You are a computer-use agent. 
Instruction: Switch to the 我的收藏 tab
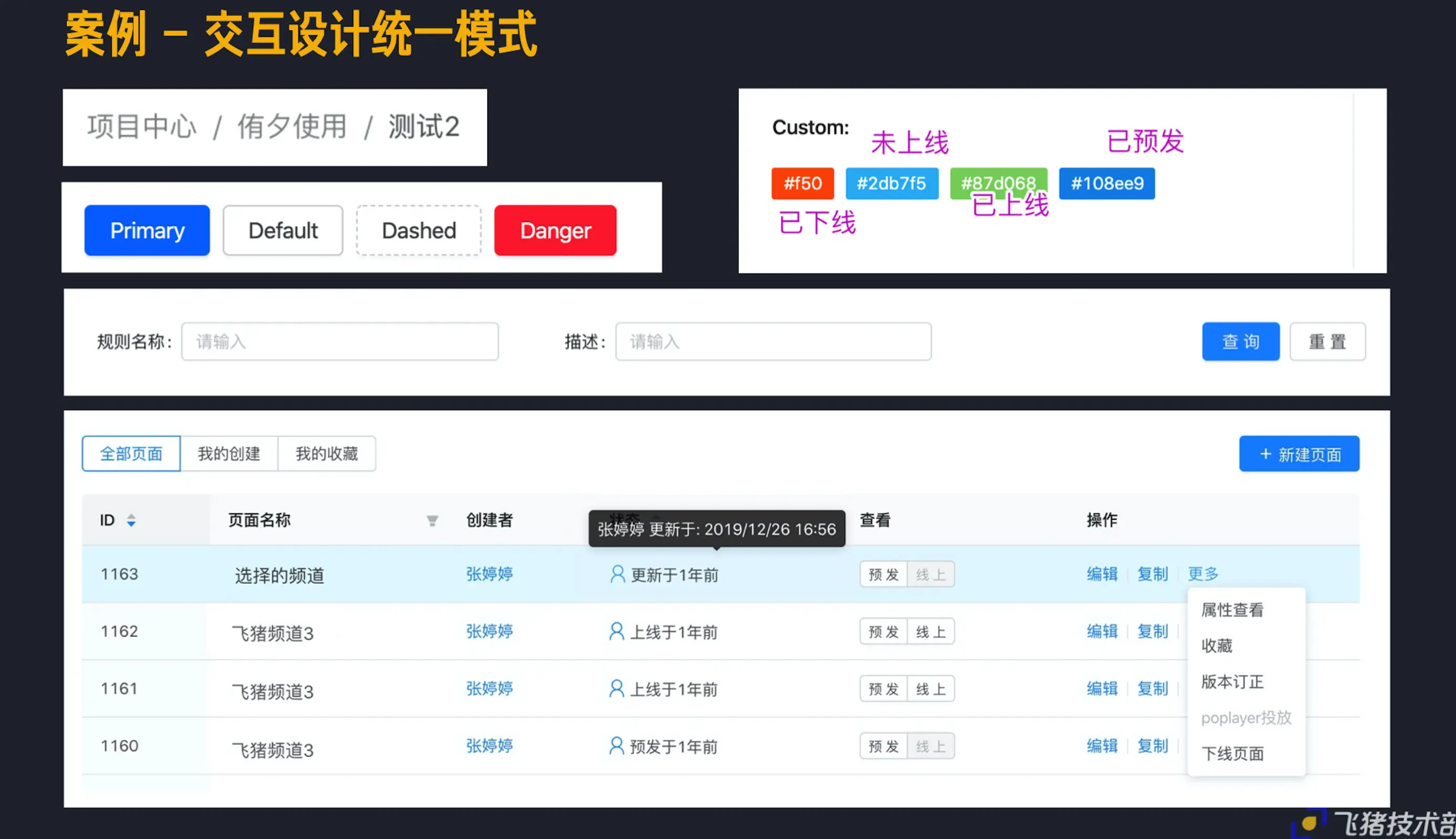tap(327, 454)
